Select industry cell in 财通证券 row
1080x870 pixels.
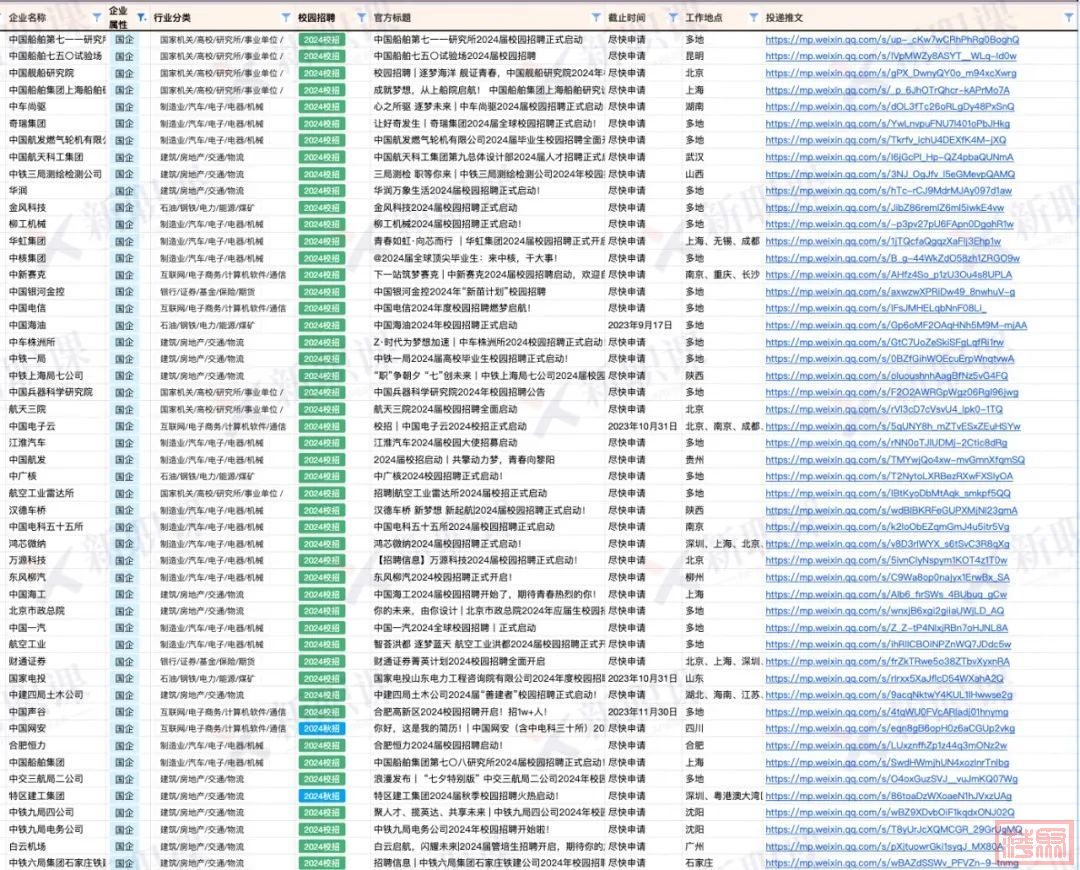coord(208,661)
